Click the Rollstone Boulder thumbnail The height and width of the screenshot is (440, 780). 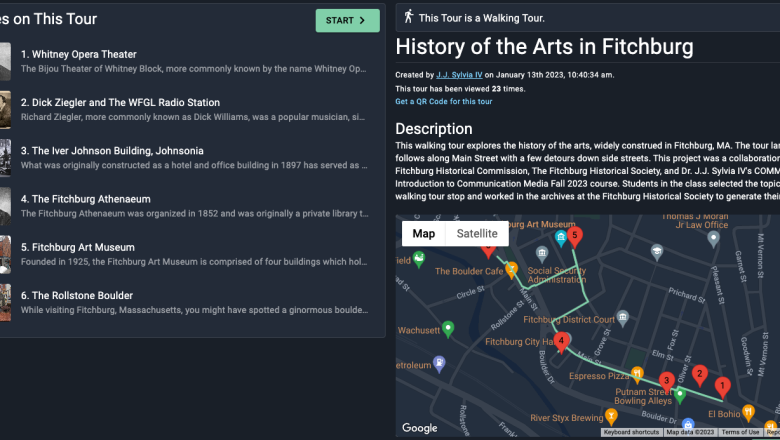[5, 303]
